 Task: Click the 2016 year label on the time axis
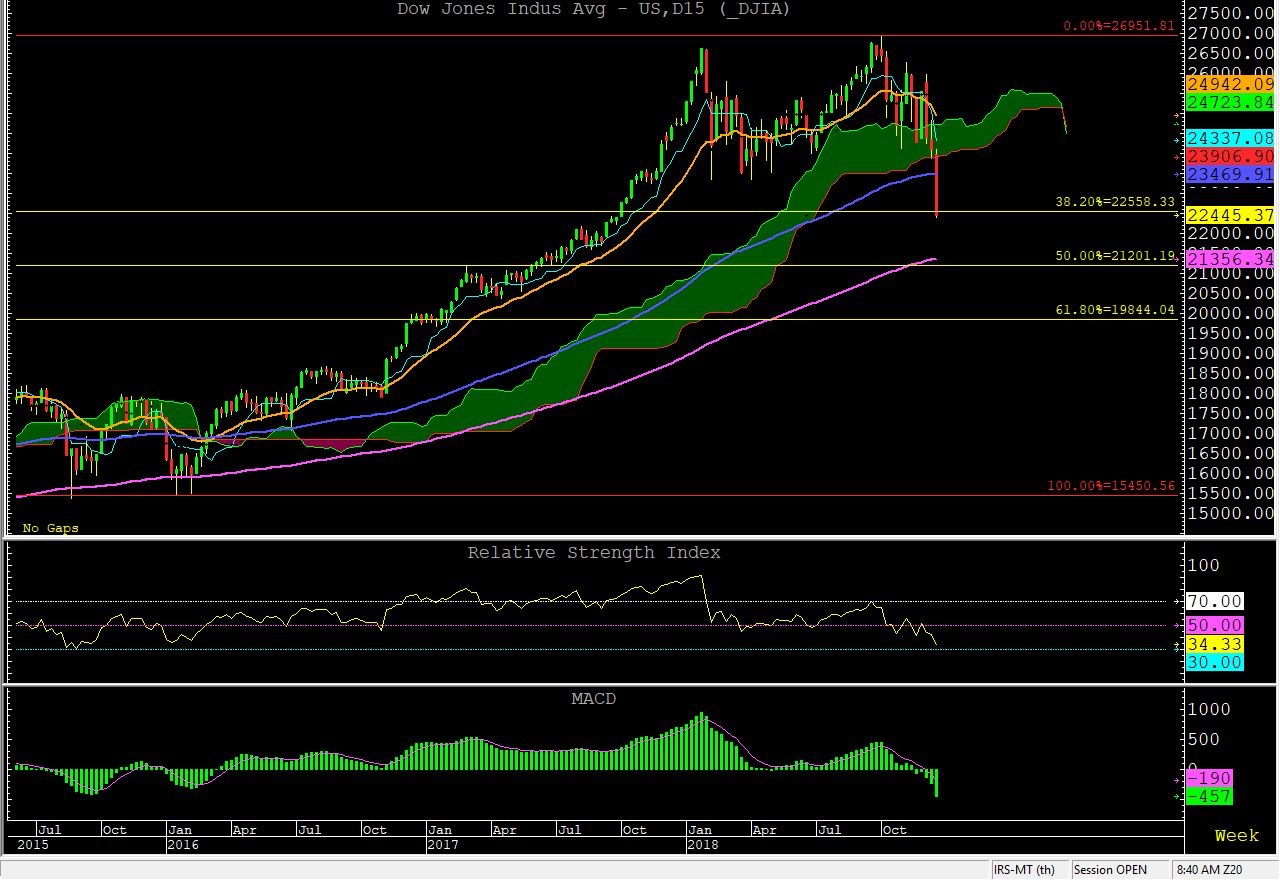coord(182,845)
